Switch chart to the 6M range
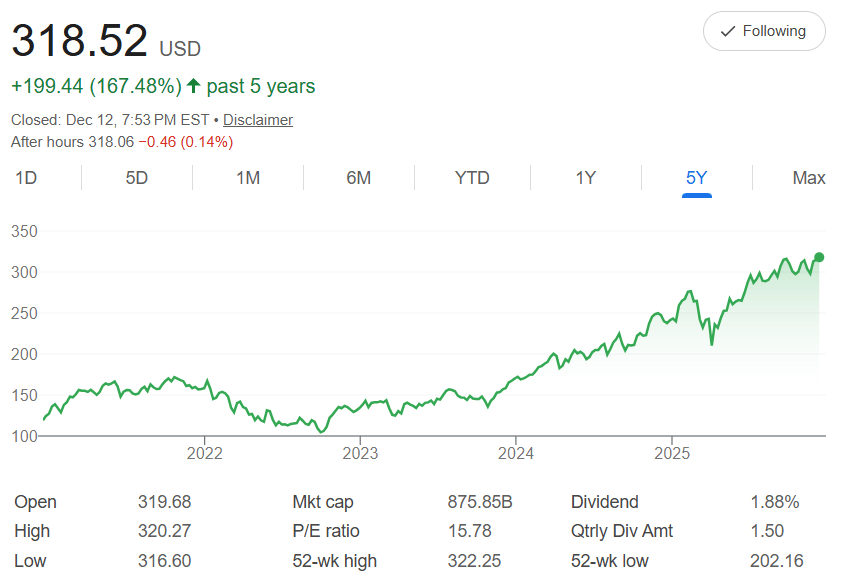843x580 pixels. pos(359,178)
